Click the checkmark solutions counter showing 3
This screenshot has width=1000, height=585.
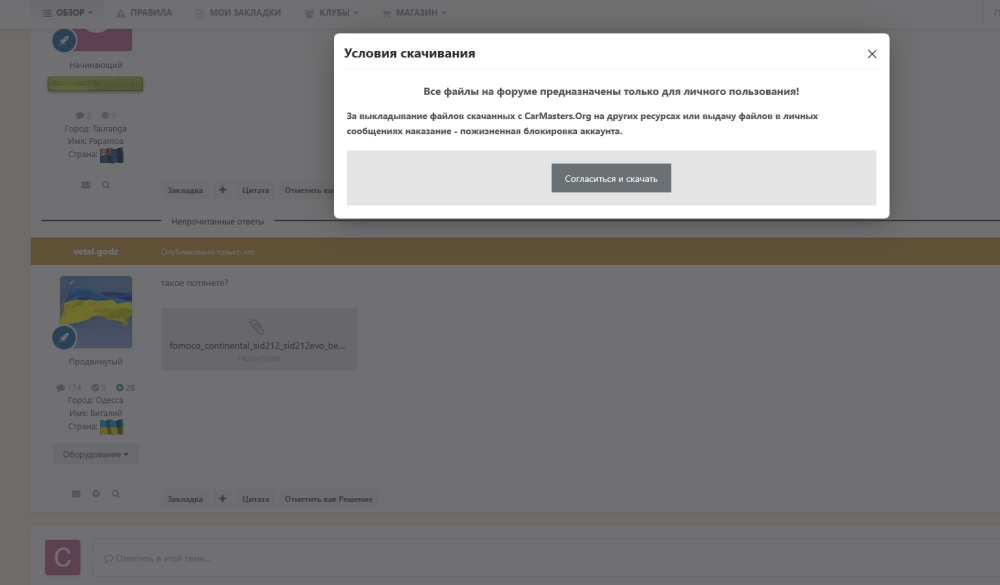(98, 388)
